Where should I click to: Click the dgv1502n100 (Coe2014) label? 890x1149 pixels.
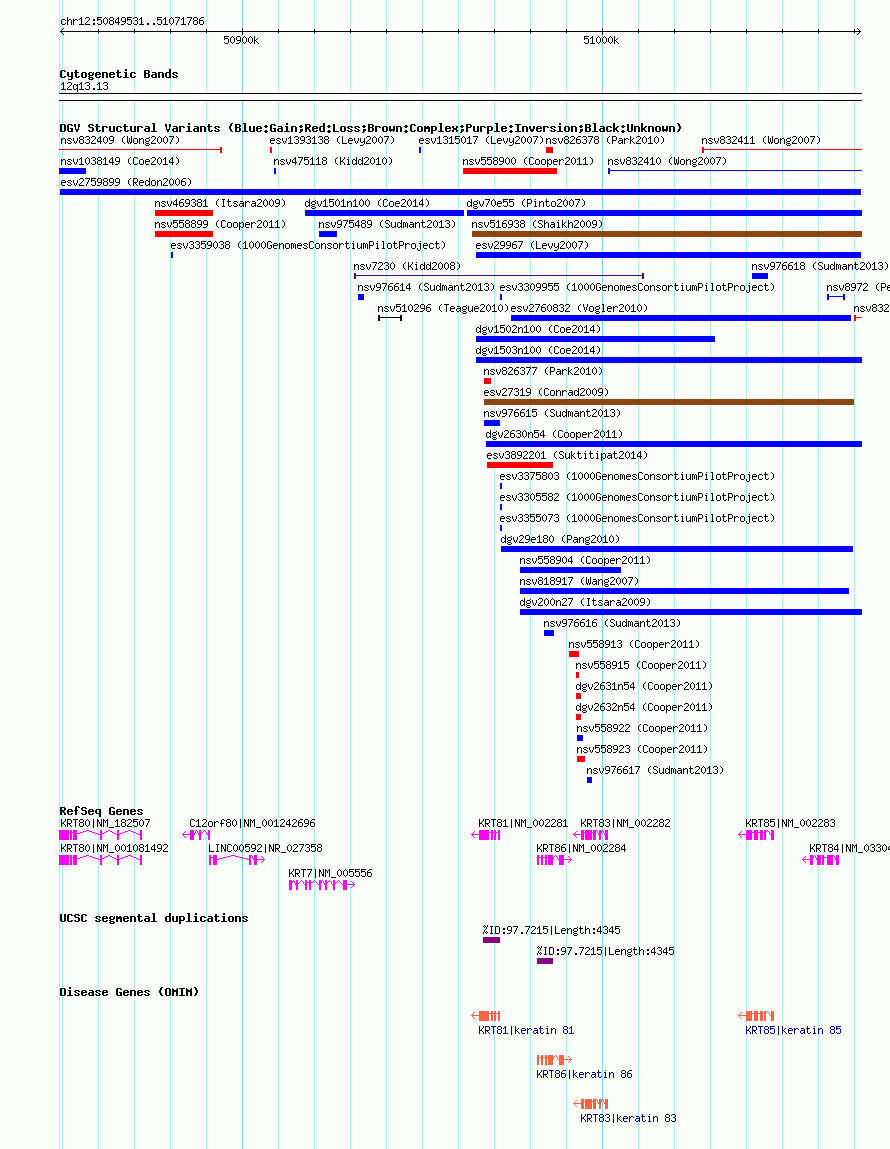pyautogui.click(x=538, y=330)
